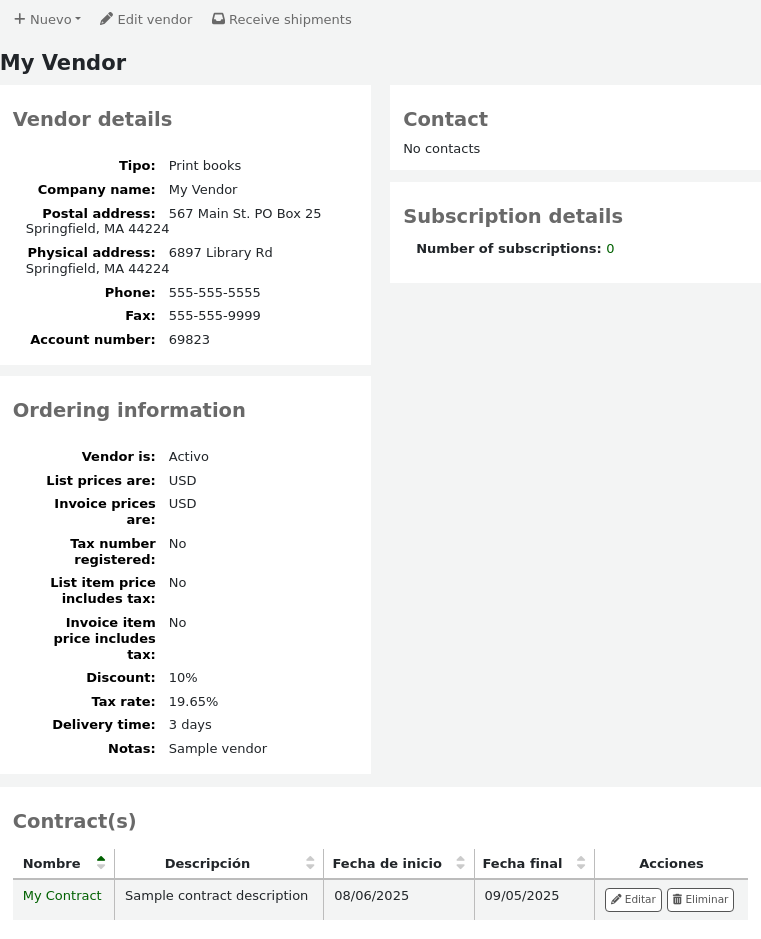The height and width of the screenshot is (939, 761).
Task: Click the Descripción column header text
Action: pos(207,864)
